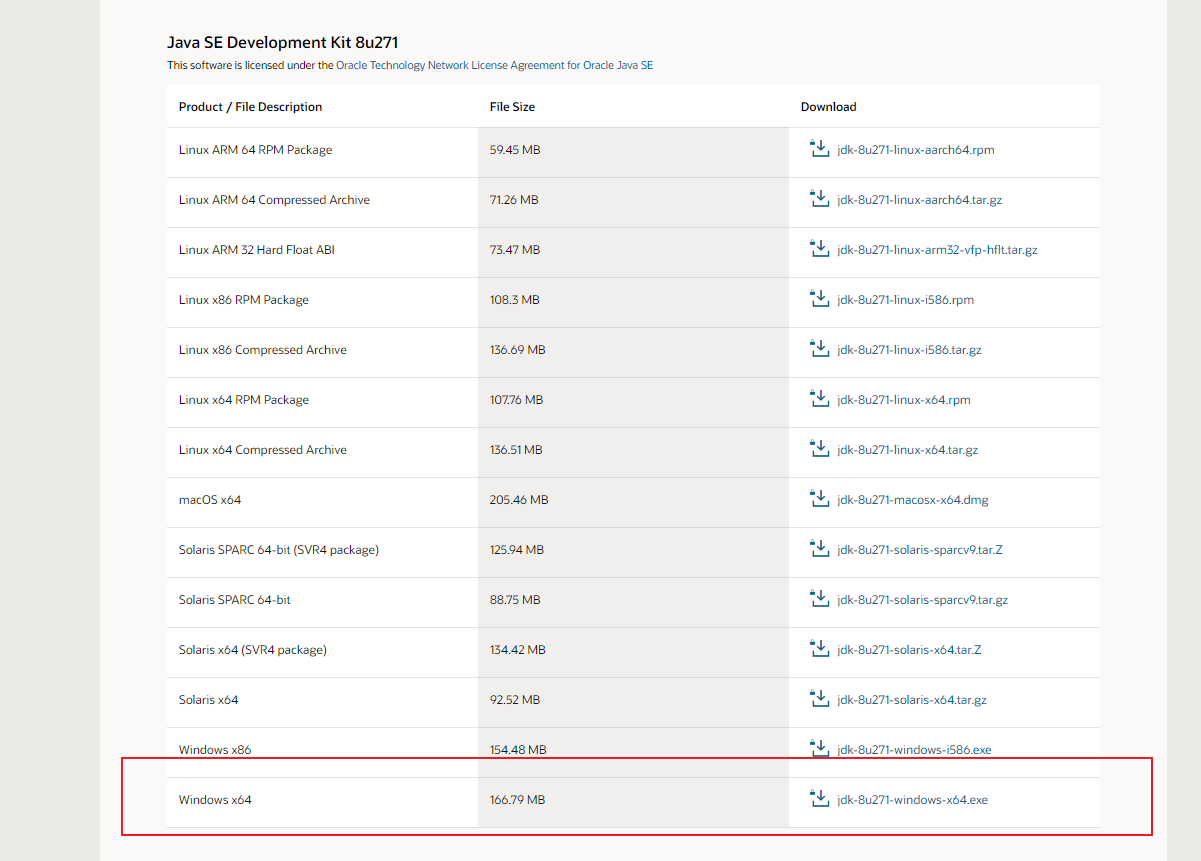This screenshot has width=1201, height=861.
Task: Click download icon beside jdk-8u271-linux-x64.rpm
Action: (819, 399)
